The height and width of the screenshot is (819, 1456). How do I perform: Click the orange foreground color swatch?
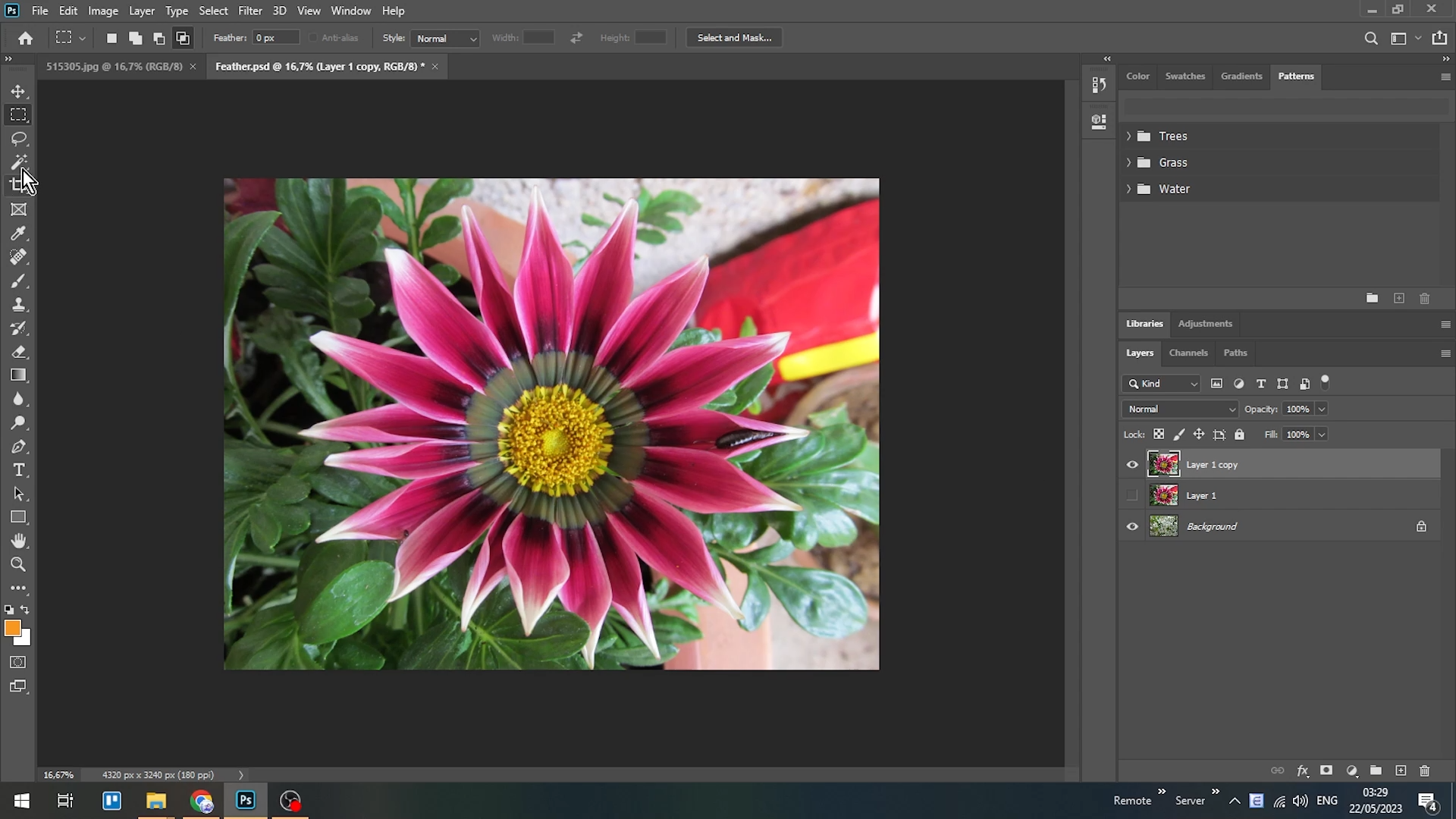[12, 628]
